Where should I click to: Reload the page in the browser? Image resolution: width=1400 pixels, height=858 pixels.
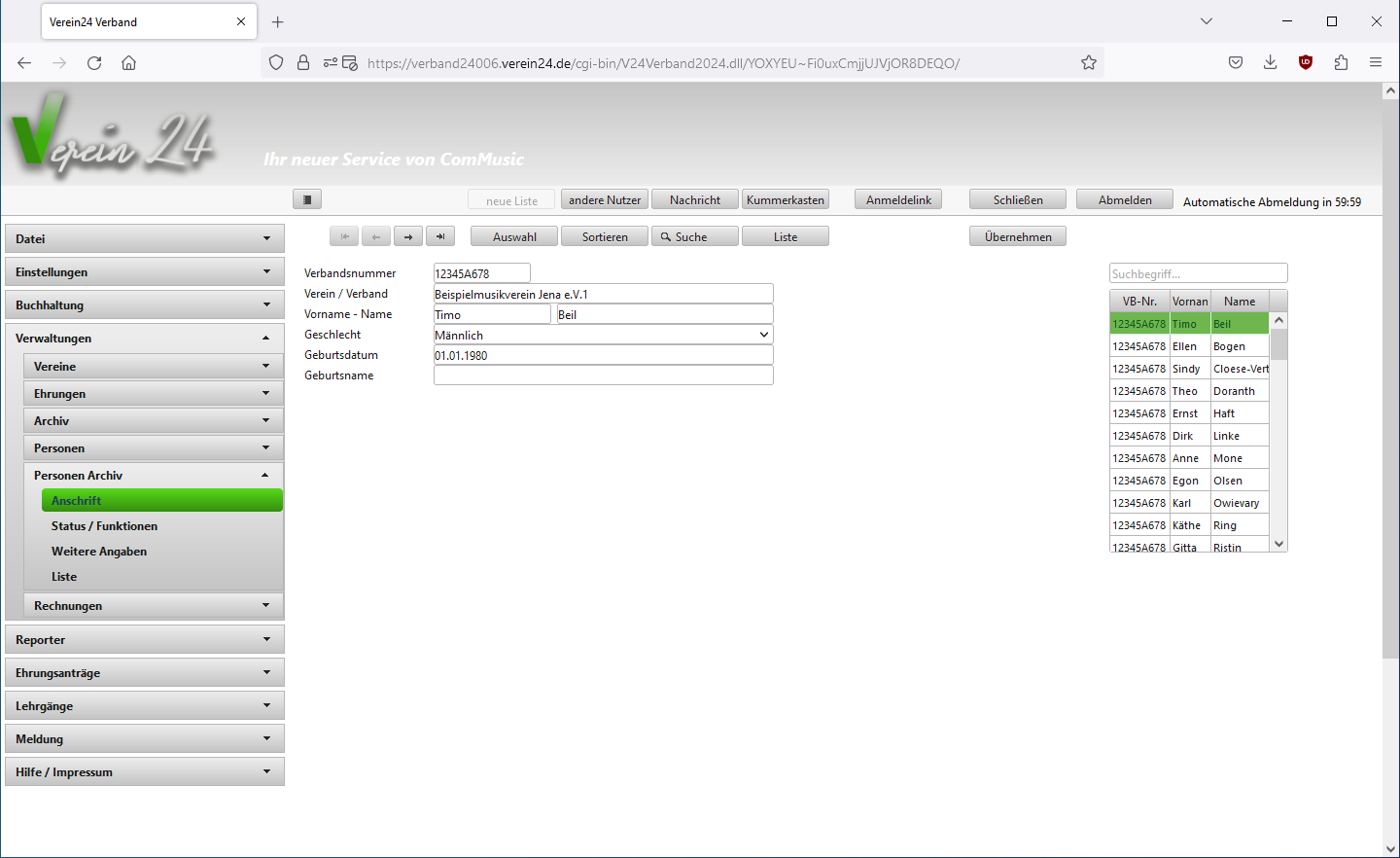click(94, 63)
